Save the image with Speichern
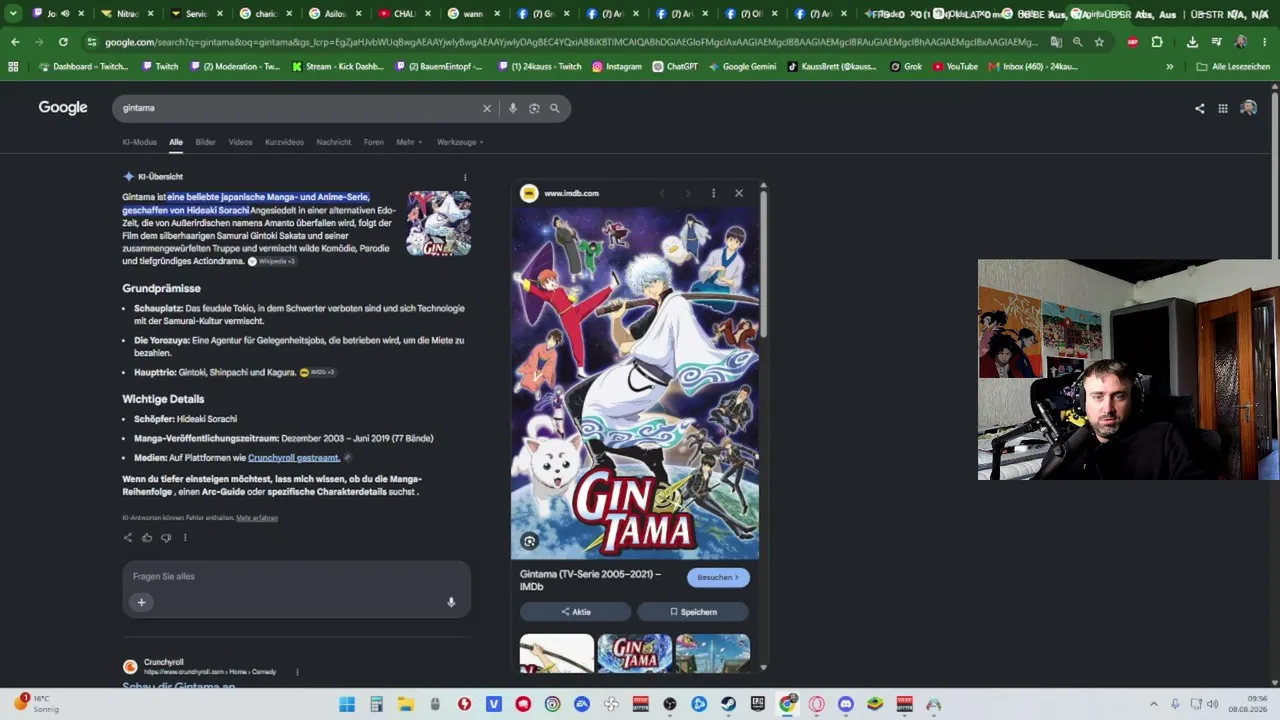 click(x=693, y=612)
